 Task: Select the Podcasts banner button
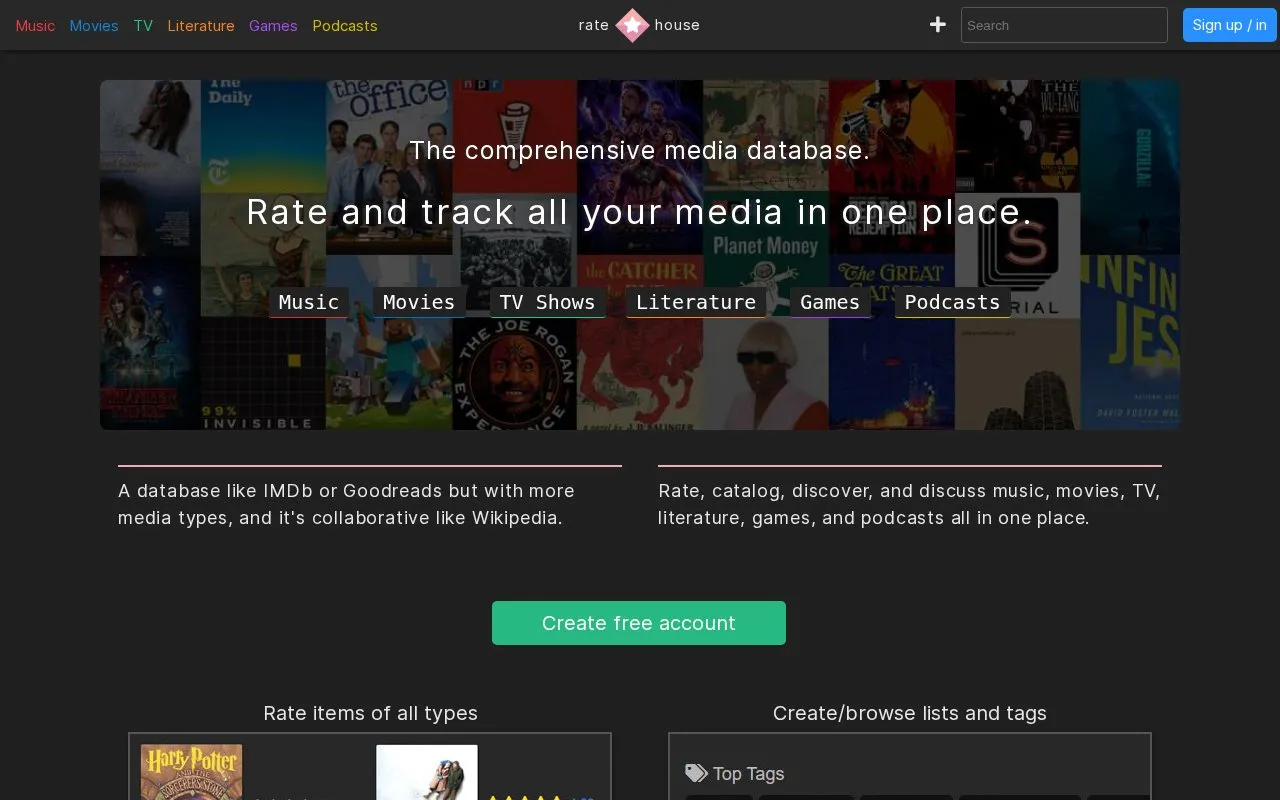[x=952, y=302]
